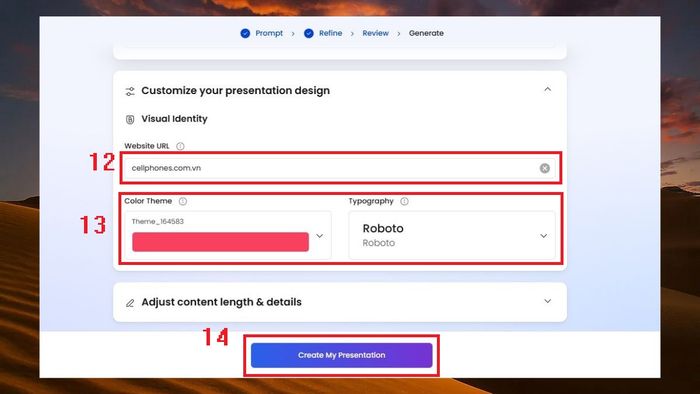
Task: Clear the Website URL field
Action: tap(545, 168)
